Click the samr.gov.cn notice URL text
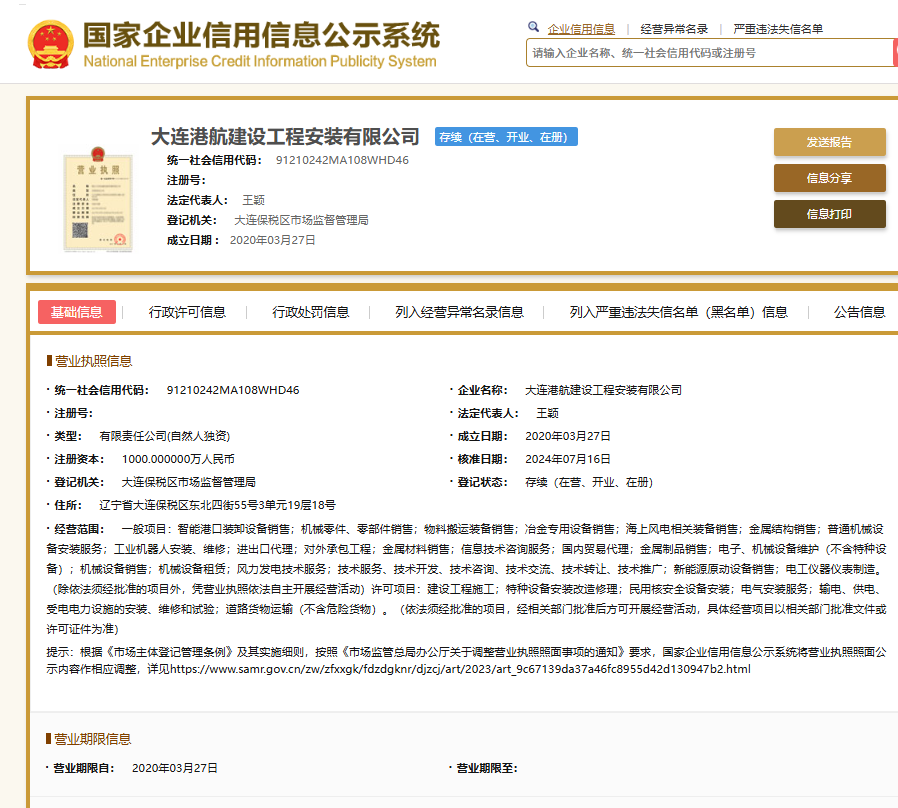 pyautogui.click(x=460, y=669)
